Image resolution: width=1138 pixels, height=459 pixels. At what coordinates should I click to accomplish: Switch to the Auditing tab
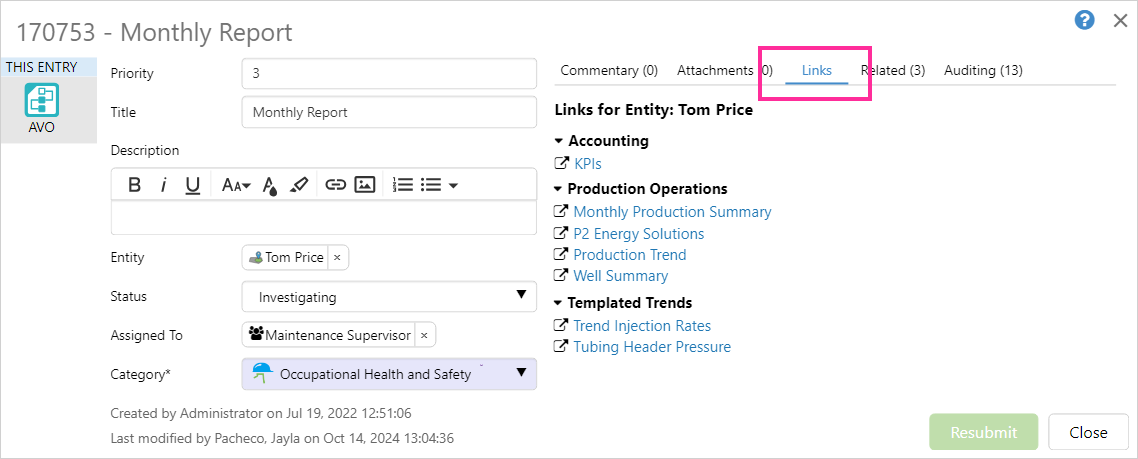[x=983, y=70]
